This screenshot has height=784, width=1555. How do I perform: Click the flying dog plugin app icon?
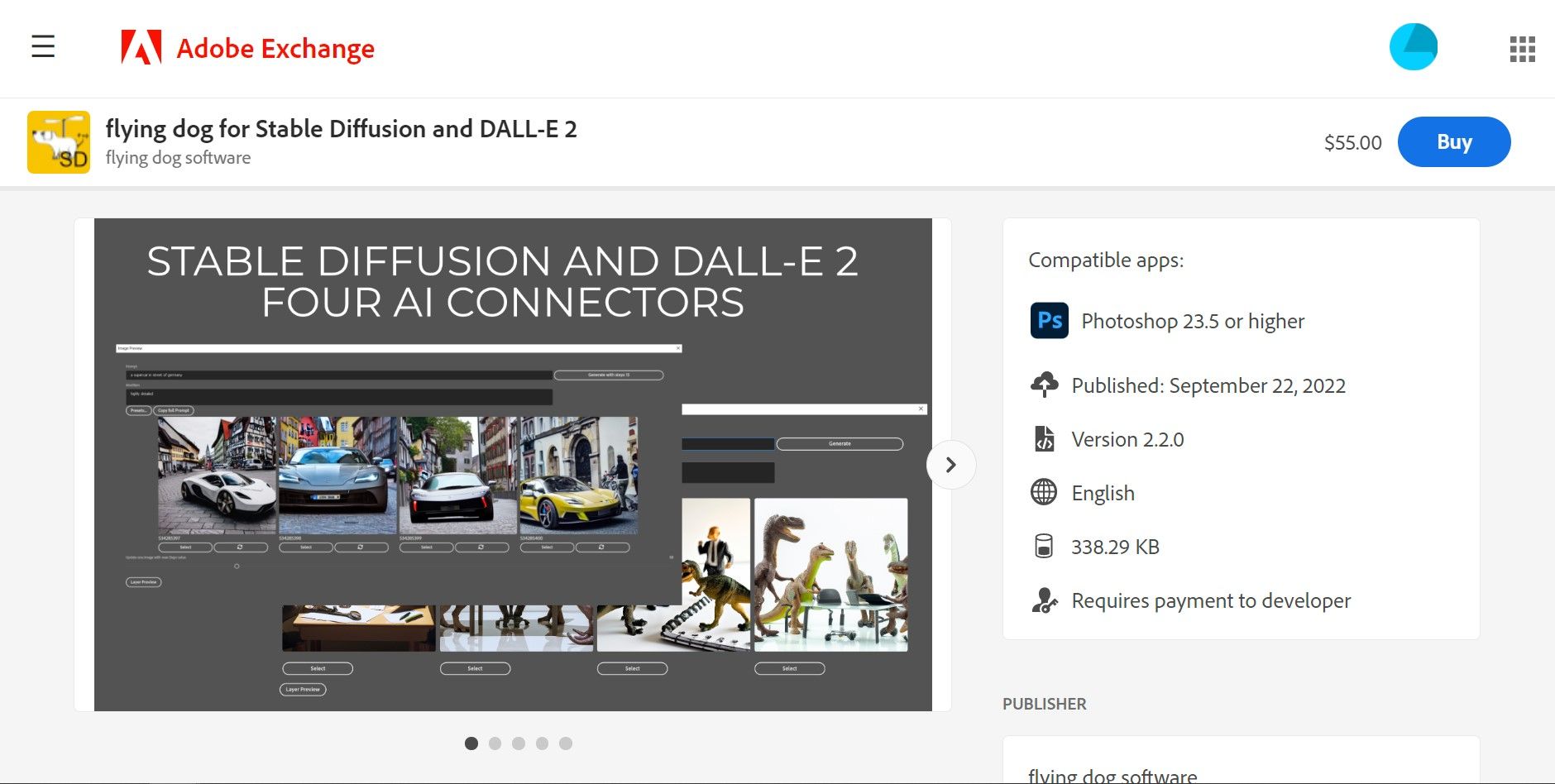(58, 141)
